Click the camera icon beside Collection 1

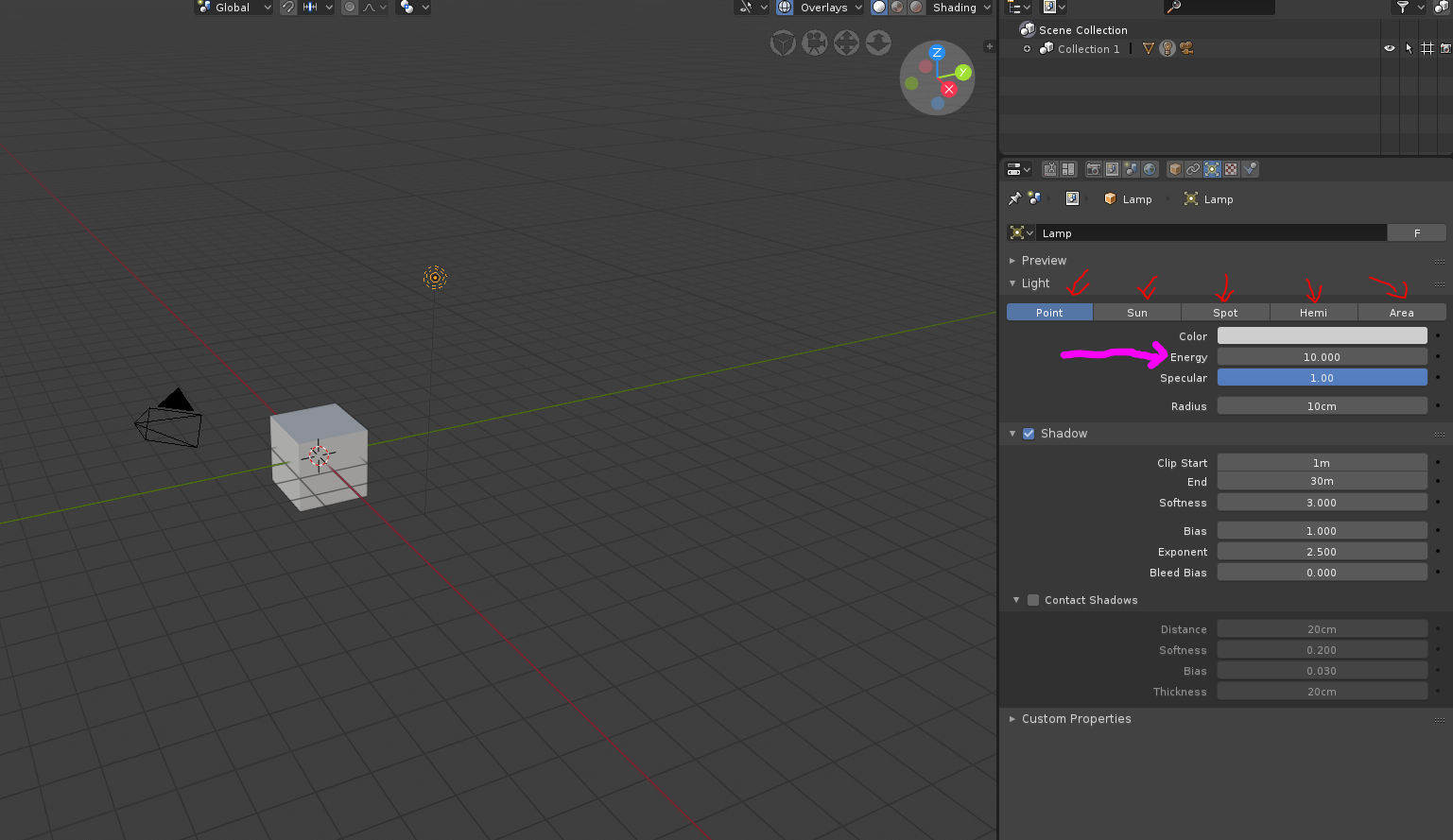click(1186, 48)
